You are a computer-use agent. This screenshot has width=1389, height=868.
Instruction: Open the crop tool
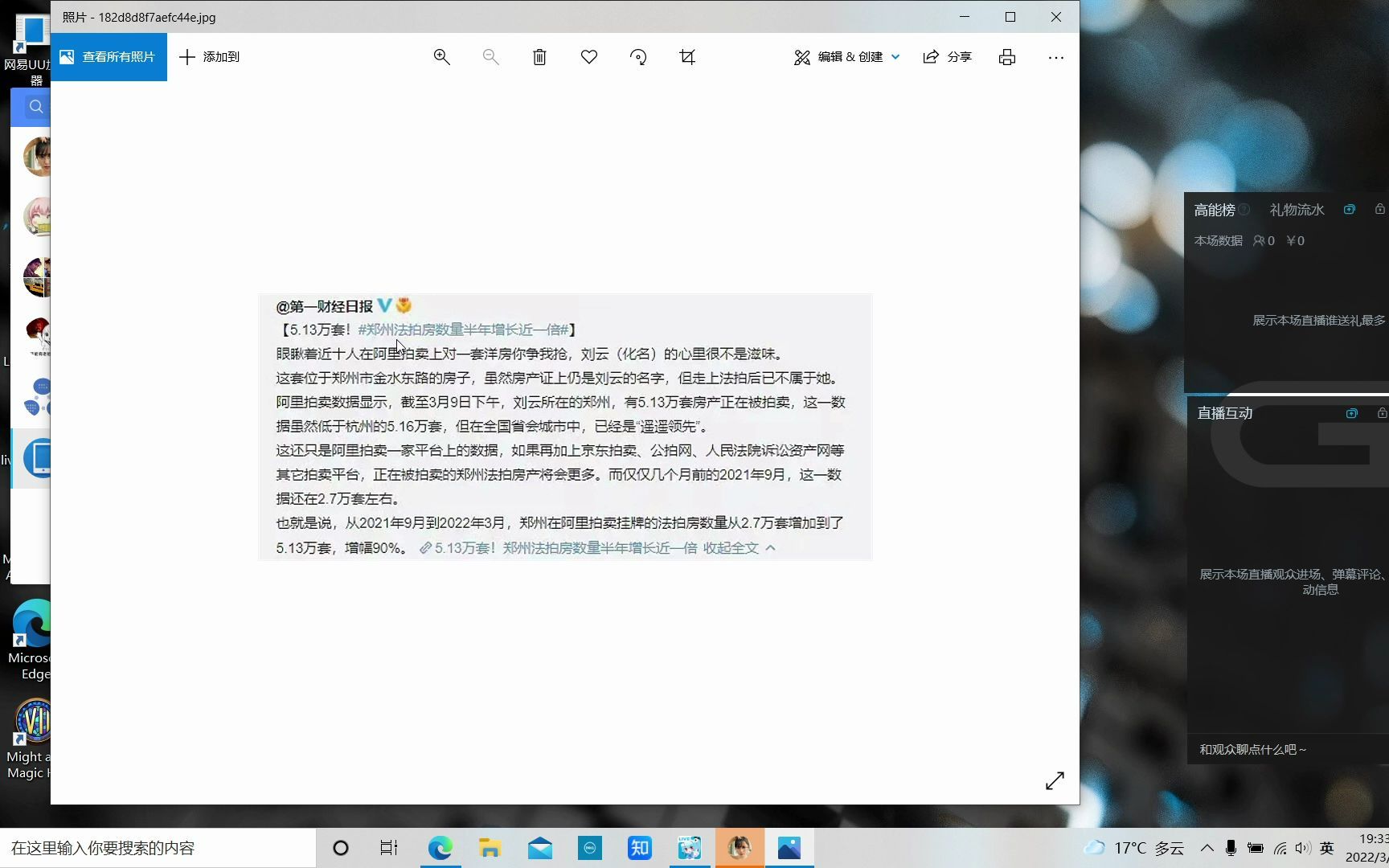687,57
